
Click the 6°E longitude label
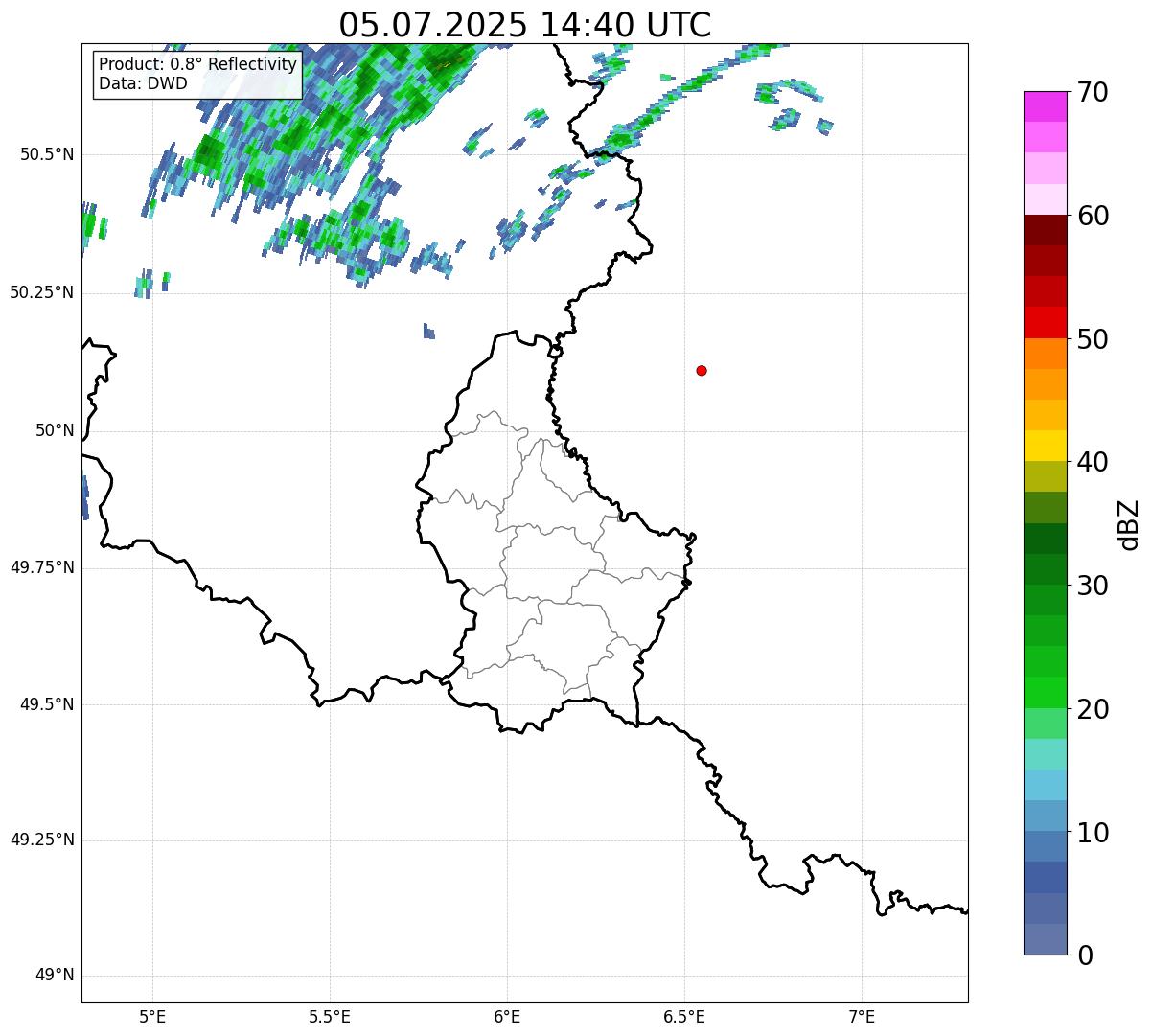(x=507, y=1017)
